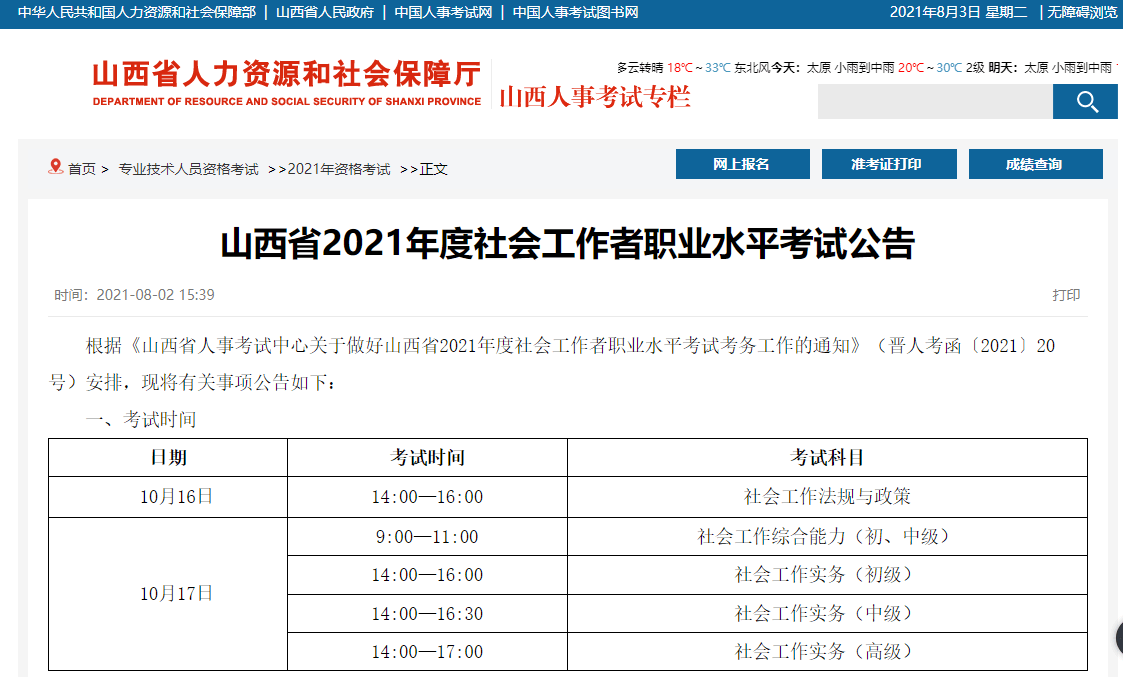The height and width of the screenshot is (677, 1123).
Task: Click 社会工作实务（初级） cell
Action: point(827,575)
